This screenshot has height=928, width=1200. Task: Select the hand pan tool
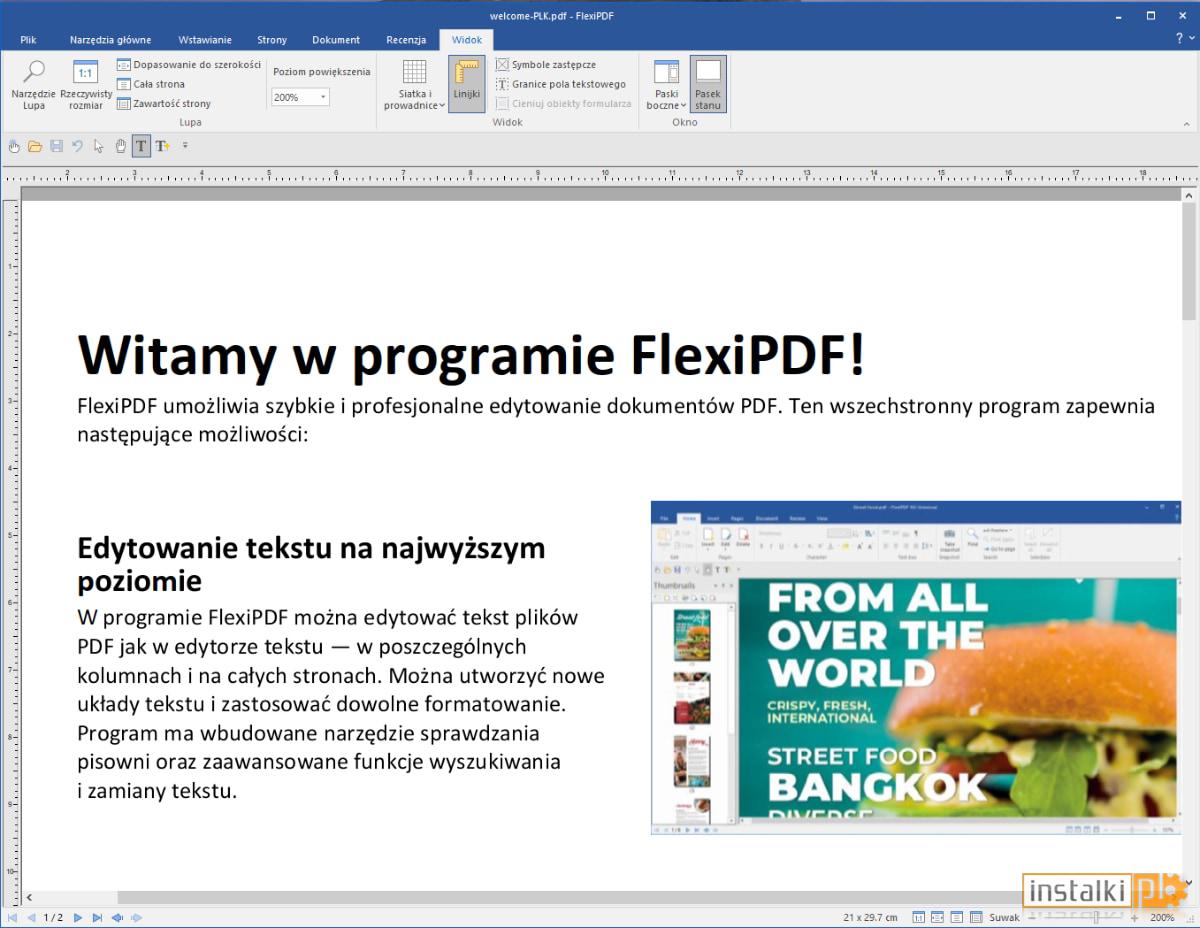click(x=120, y=146)
